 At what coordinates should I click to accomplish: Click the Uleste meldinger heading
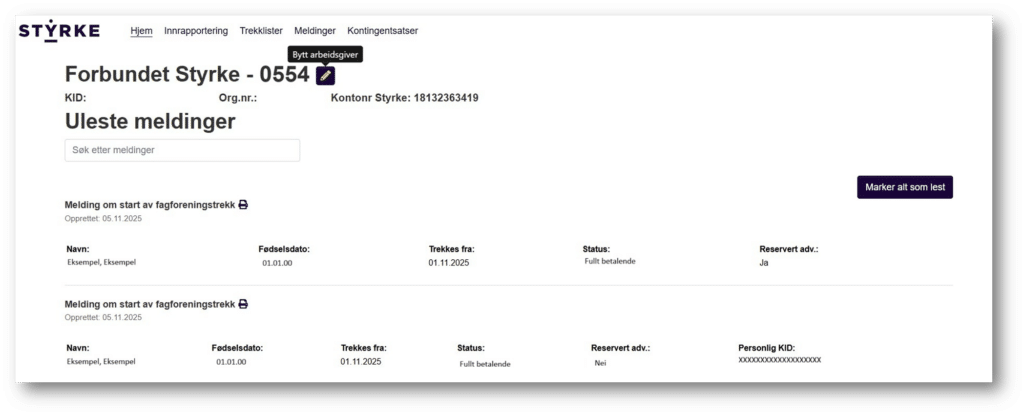[150, 122]
